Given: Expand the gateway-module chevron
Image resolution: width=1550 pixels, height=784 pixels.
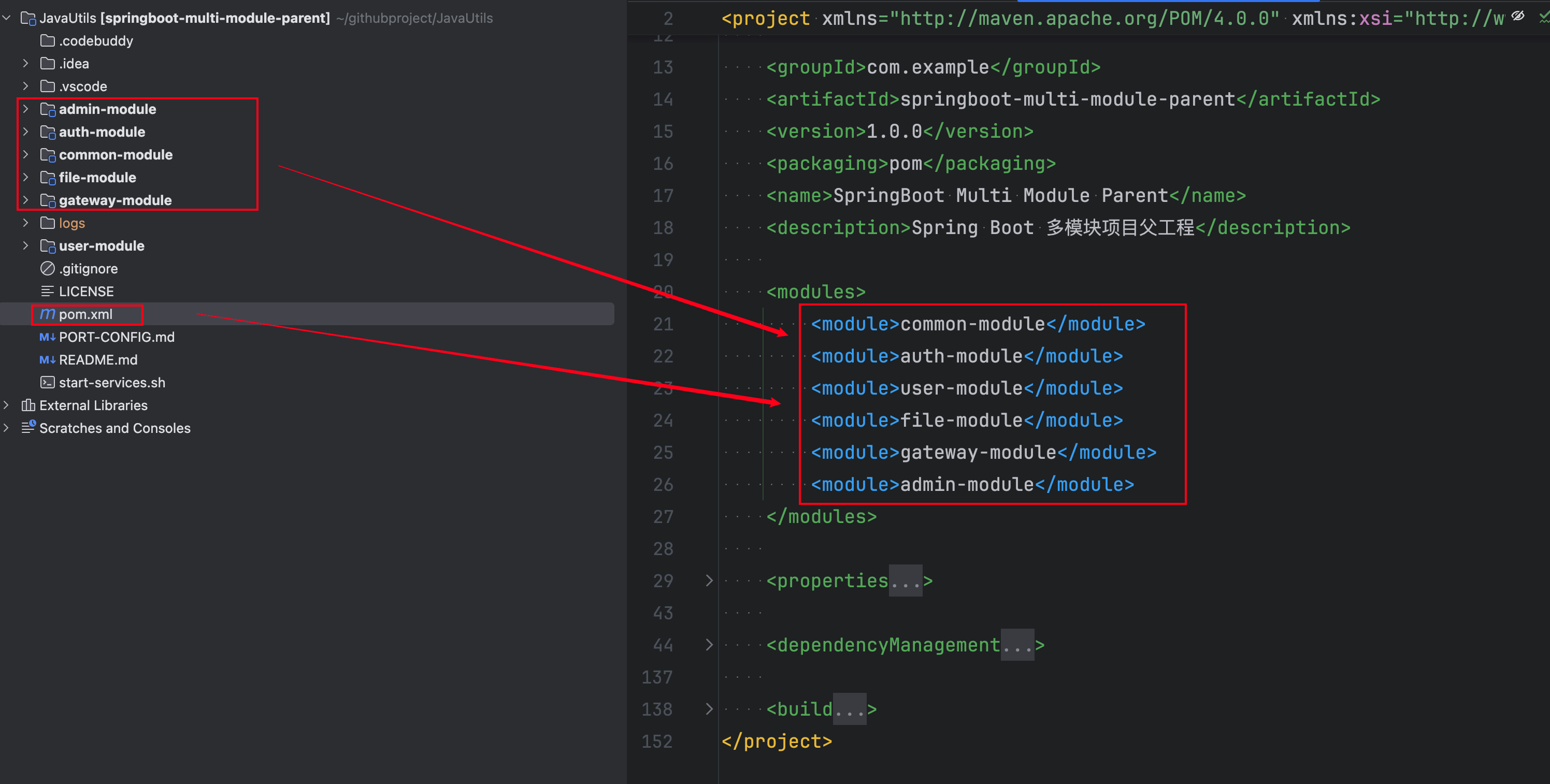Looking at the screenshot, I should click(x=25, y=200).
